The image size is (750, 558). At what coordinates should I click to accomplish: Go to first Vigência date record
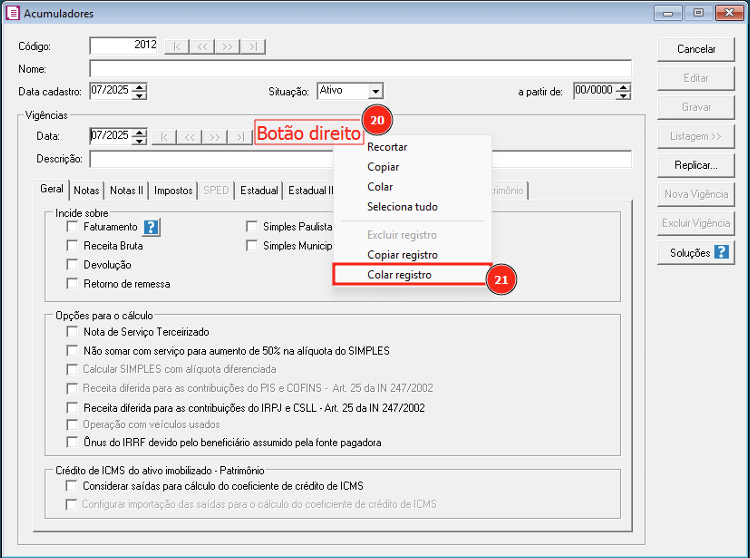(x=163, y=137)
